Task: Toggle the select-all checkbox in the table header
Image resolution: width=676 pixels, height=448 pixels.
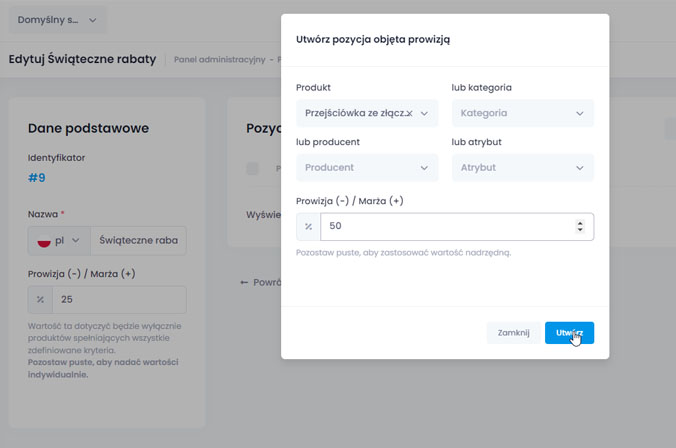Action: click(252, 168)
